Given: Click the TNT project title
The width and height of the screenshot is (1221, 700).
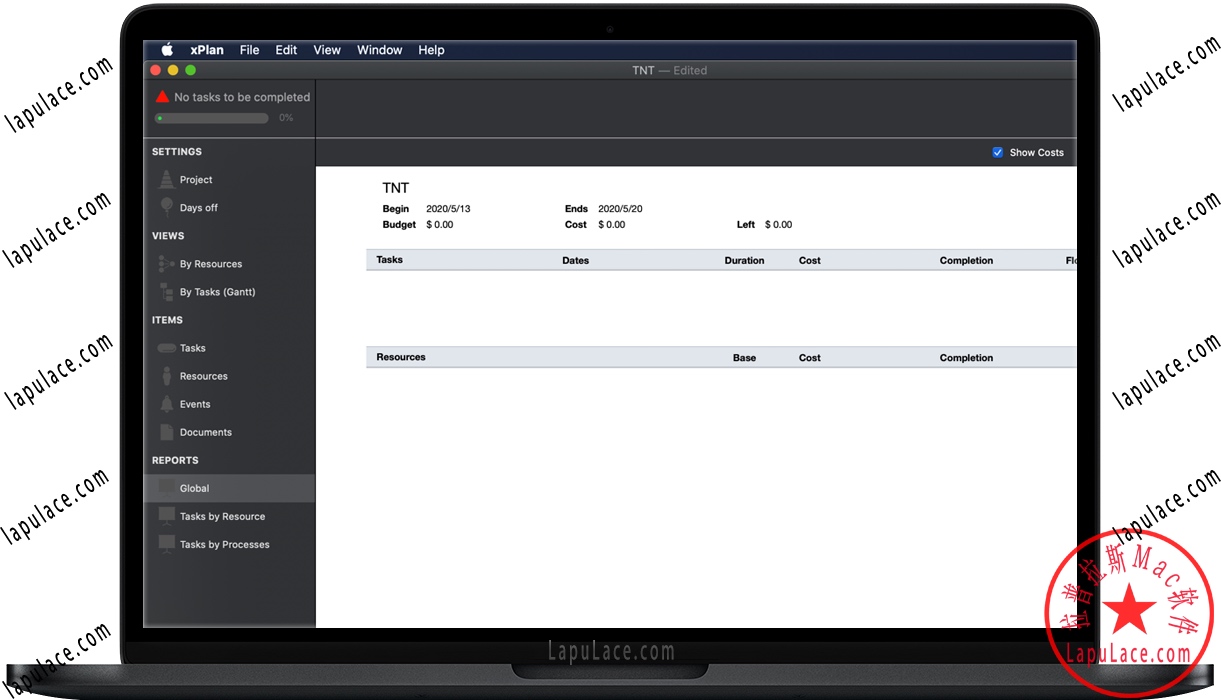Looking at the screenshot, I should click(x=396, y=188).
